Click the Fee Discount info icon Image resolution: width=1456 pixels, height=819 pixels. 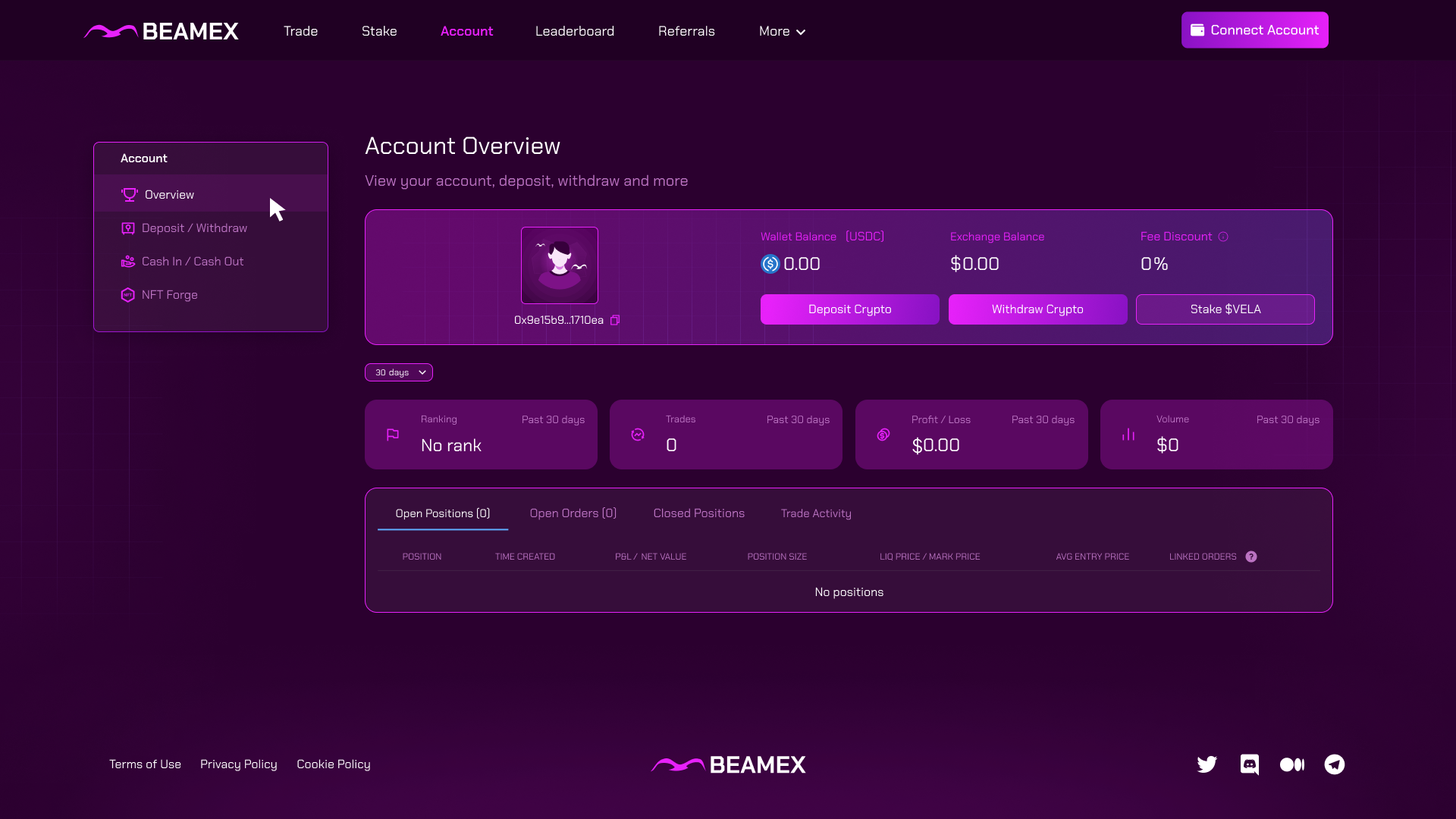[x=1223, y=237]
